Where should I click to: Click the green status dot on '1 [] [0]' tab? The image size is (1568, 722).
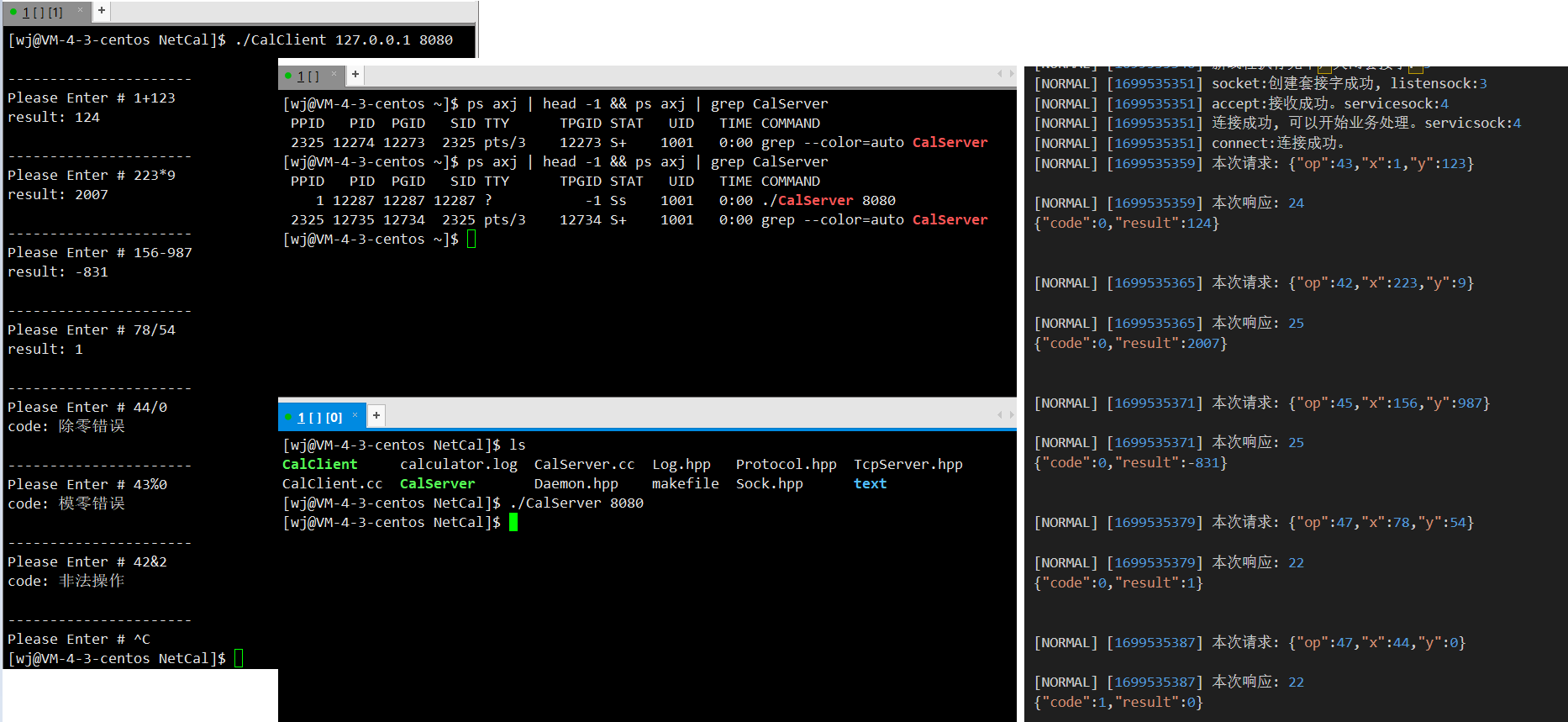pos(289,417)
